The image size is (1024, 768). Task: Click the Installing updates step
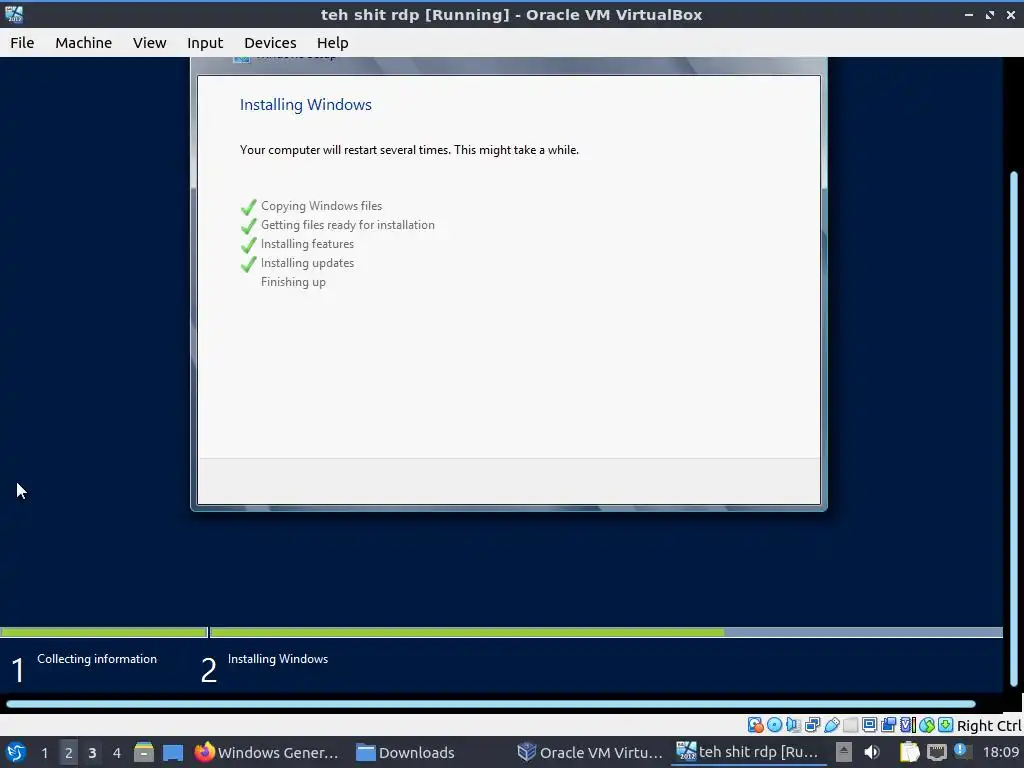click(307, 263)
